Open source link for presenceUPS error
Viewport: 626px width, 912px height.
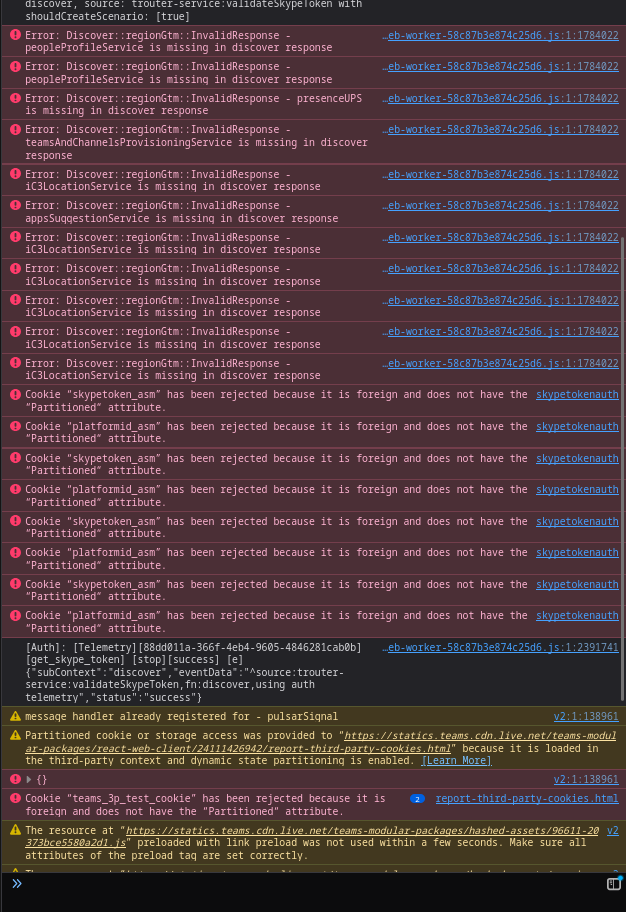(x=500, y=98)
